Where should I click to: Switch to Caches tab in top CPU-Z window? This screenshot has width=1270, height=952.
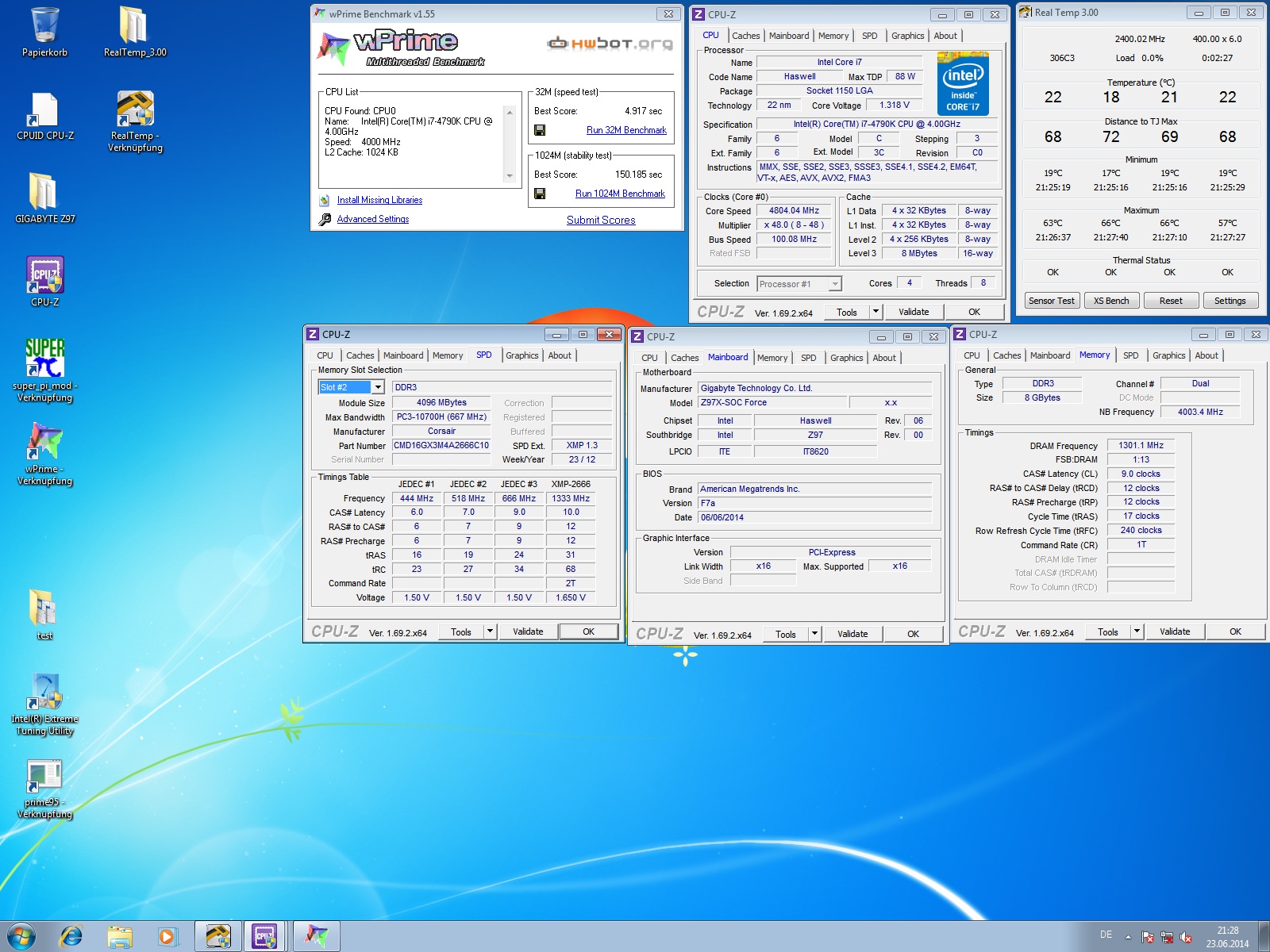point(745,36)
